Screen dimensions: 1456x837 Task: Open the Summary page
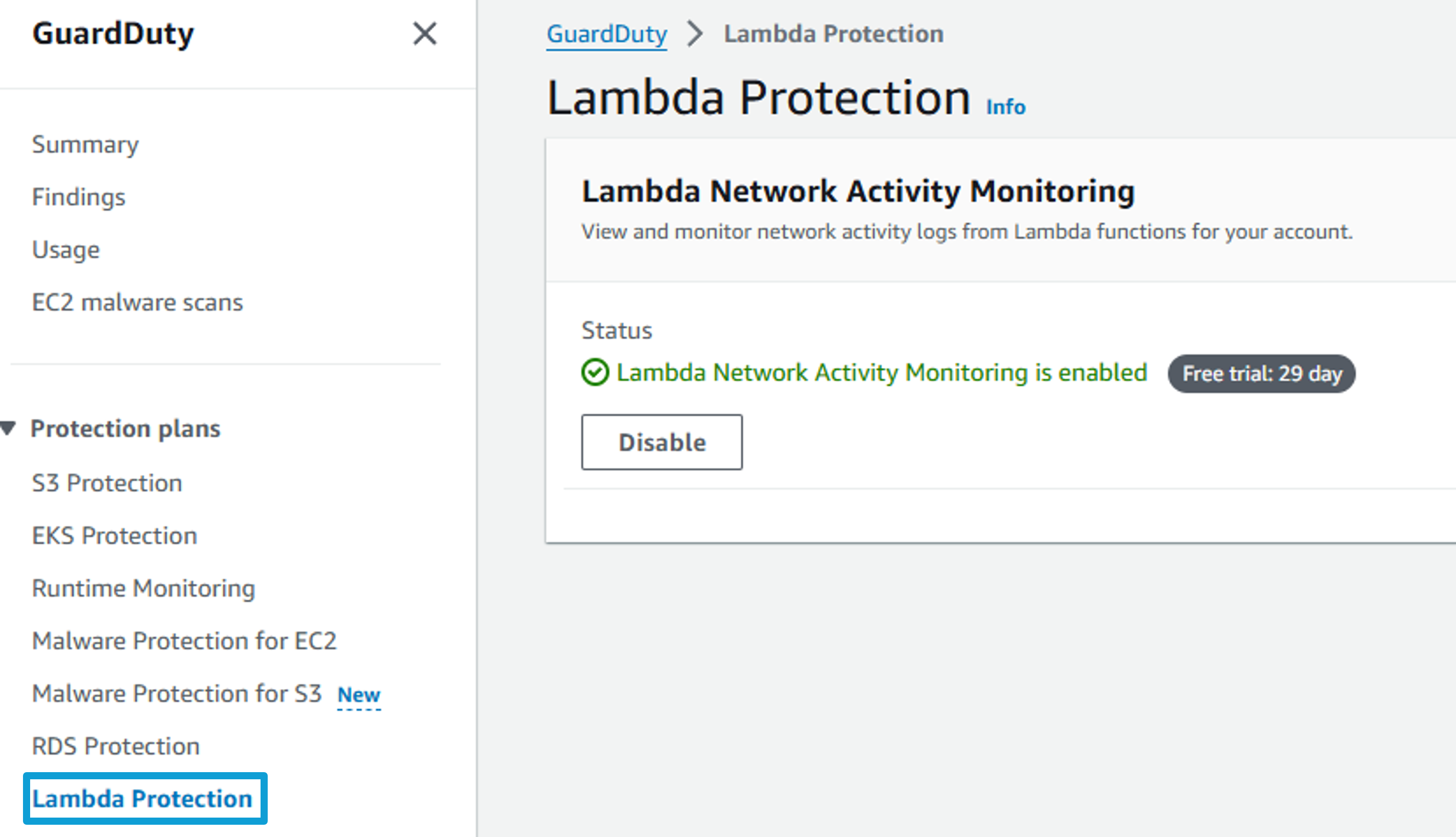coord(85,145)
